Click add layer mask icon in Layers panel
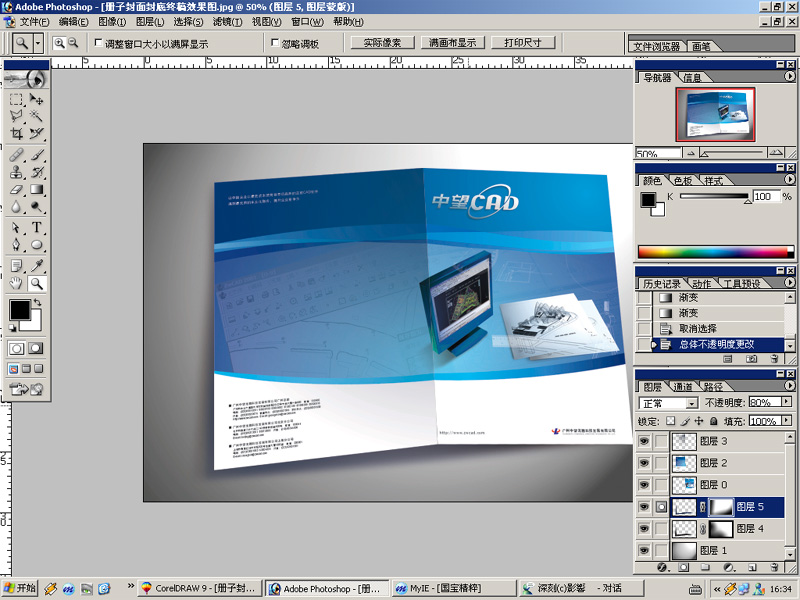Image resolution: width=800 pixels, height=600 pixels. tap(684, 567)
